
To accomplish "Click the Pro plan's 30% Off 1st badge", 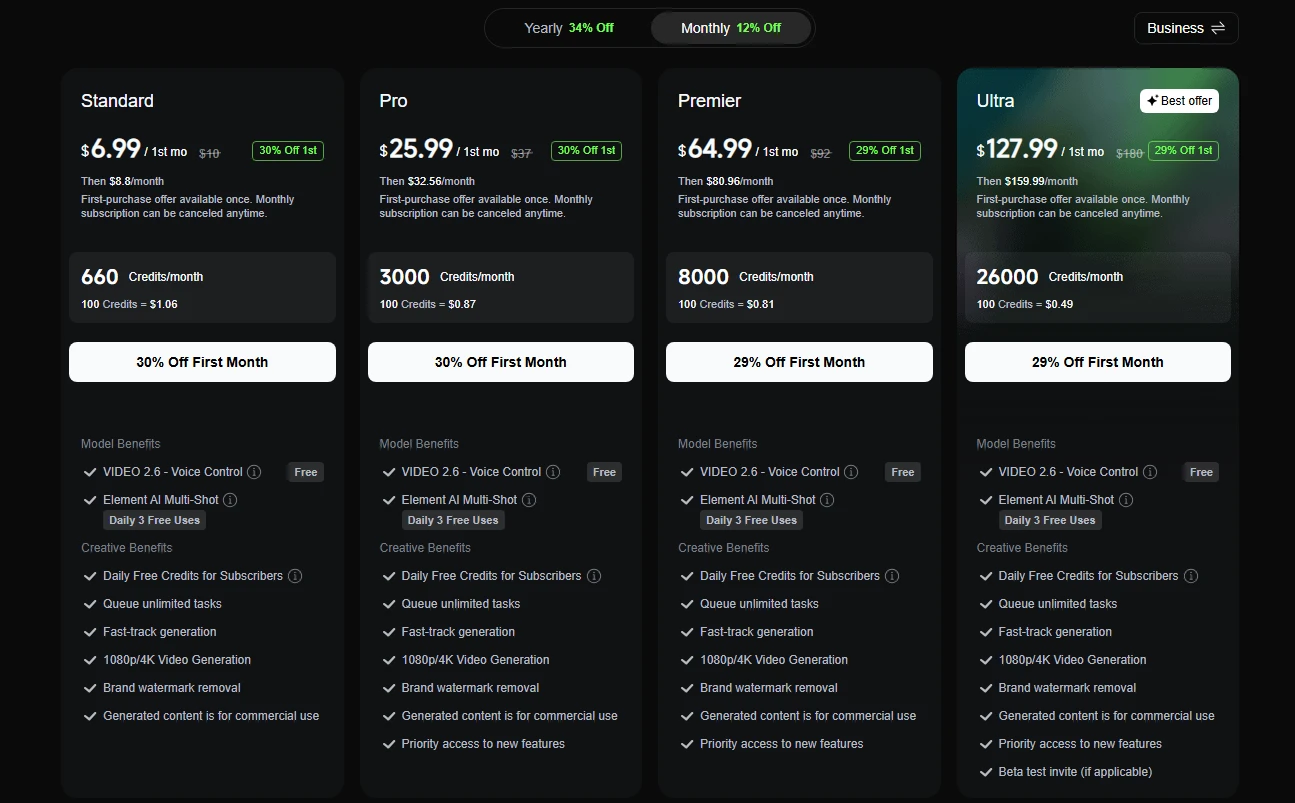I will [x=586, y=151].
